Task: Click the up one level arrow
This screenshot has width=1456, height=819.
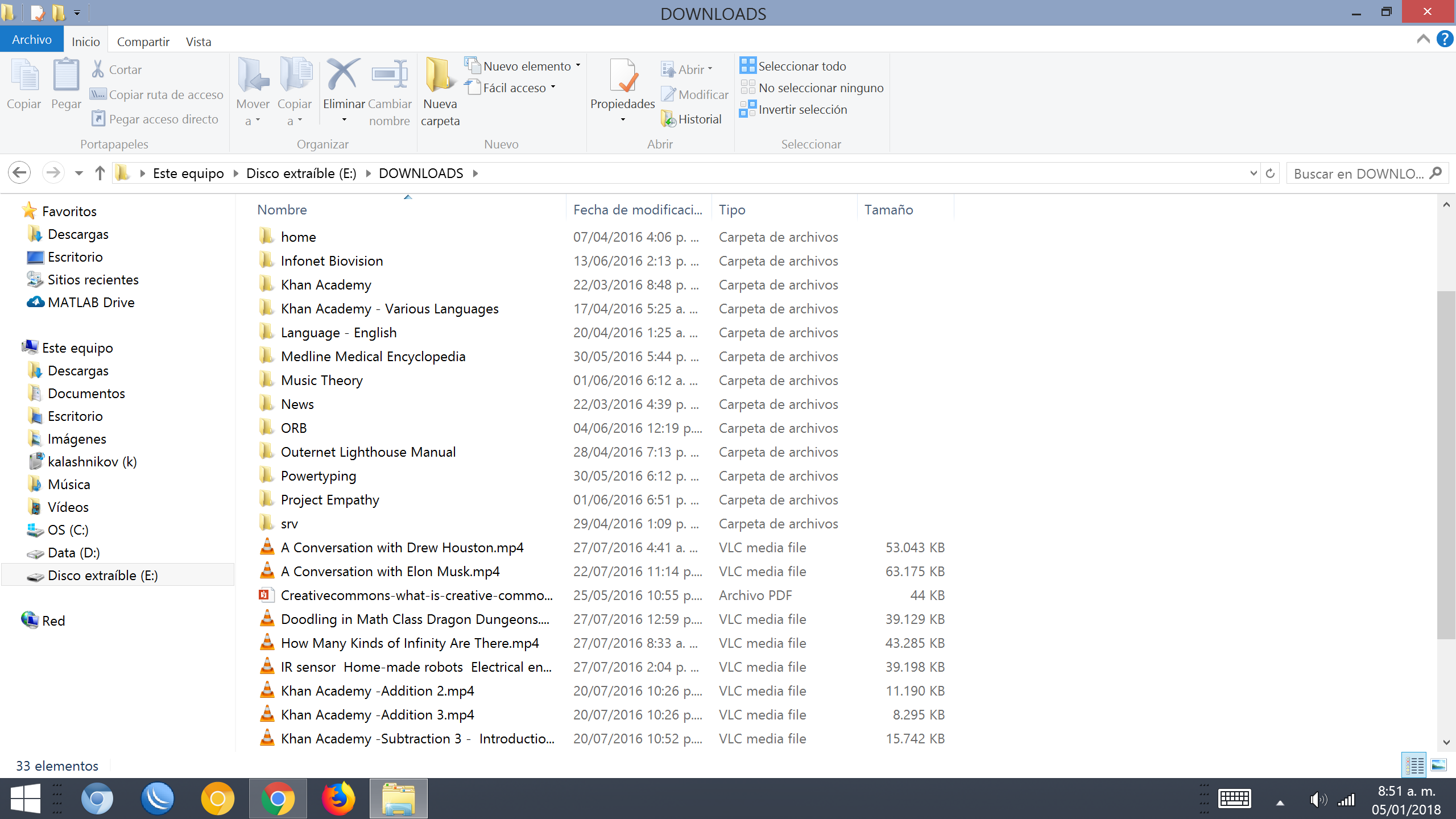Action: click(x=100, y=173)
